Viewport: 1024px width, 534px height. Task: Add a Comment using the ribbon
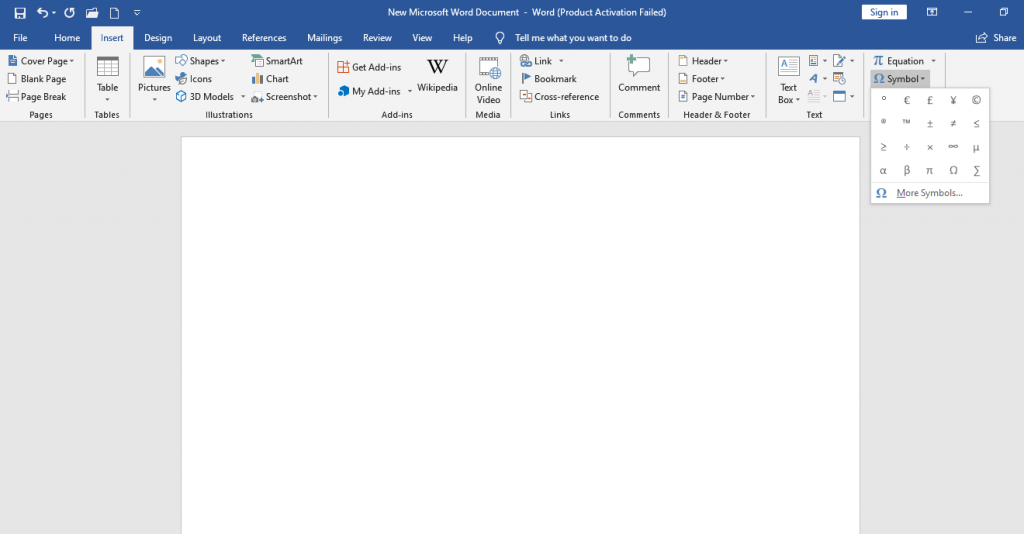639,76
